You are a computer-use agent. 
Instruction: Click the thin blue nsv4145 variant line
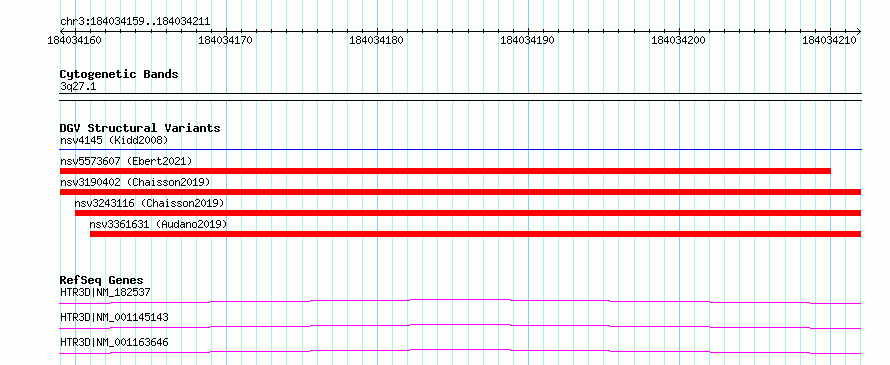(x=460, y=150)
